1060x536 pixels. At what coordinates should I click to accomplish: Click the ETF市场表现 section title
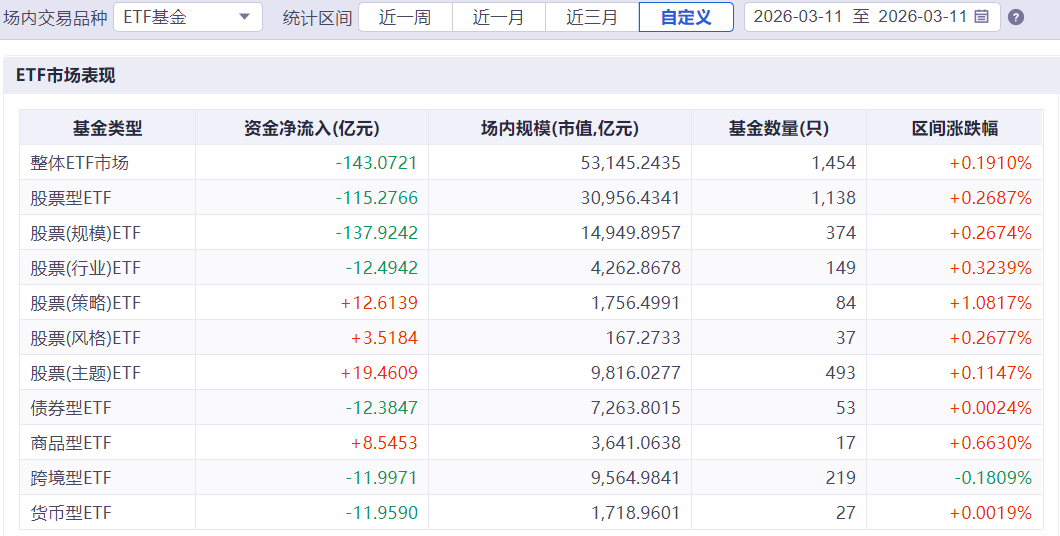click(x=66, y=76)
